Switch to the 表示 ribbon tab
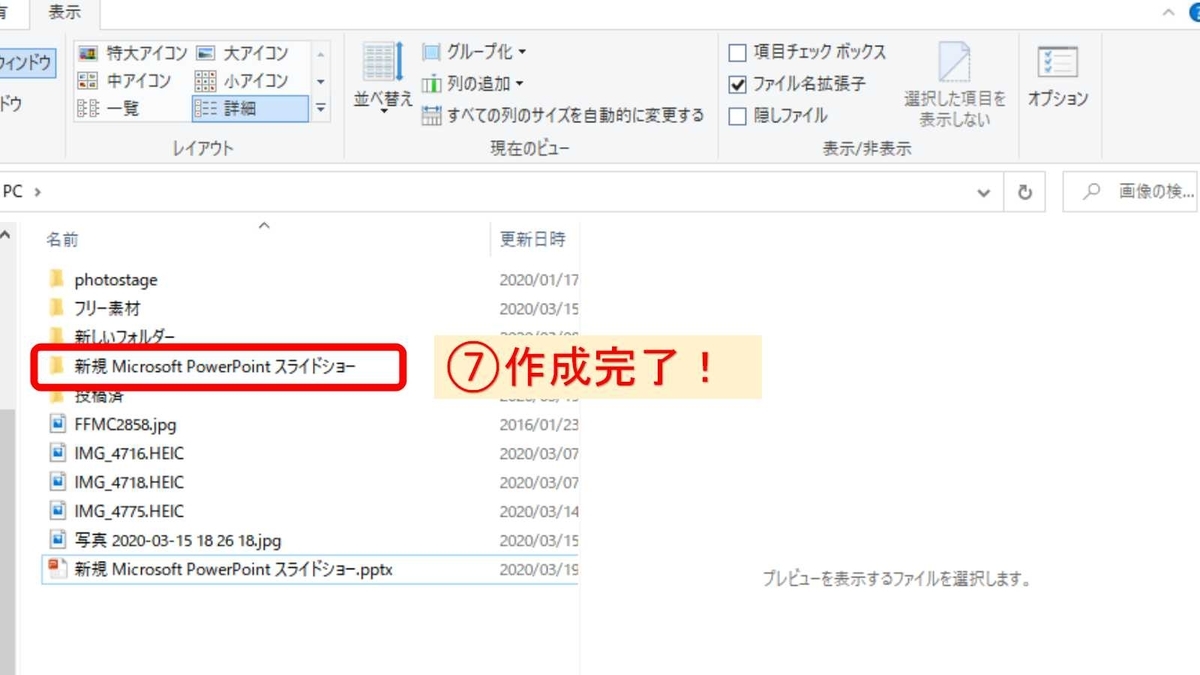This screenshot has height=675, width=1200. click(x=65, y=13)
